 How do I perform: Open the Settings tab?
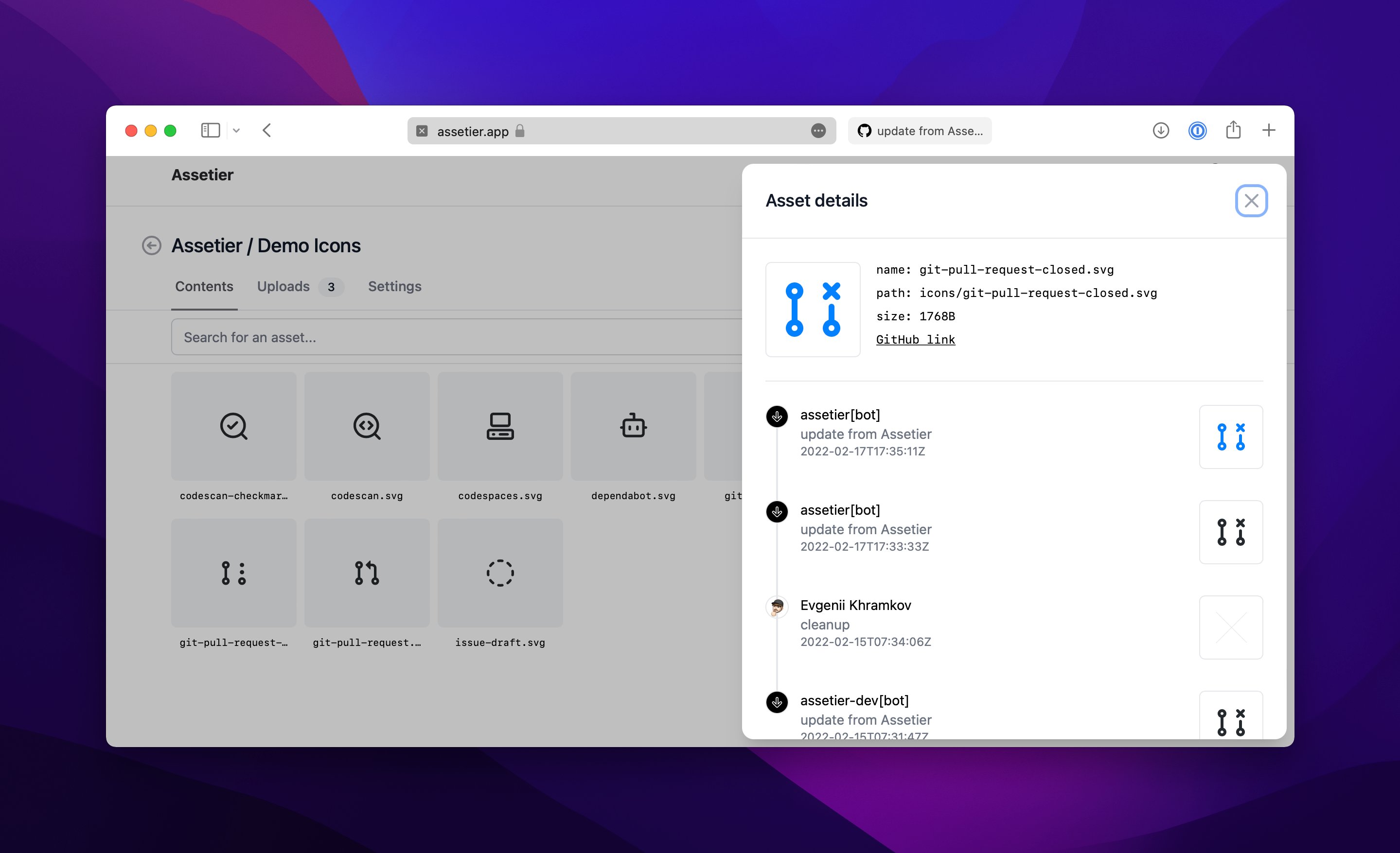tap(394, 286)
